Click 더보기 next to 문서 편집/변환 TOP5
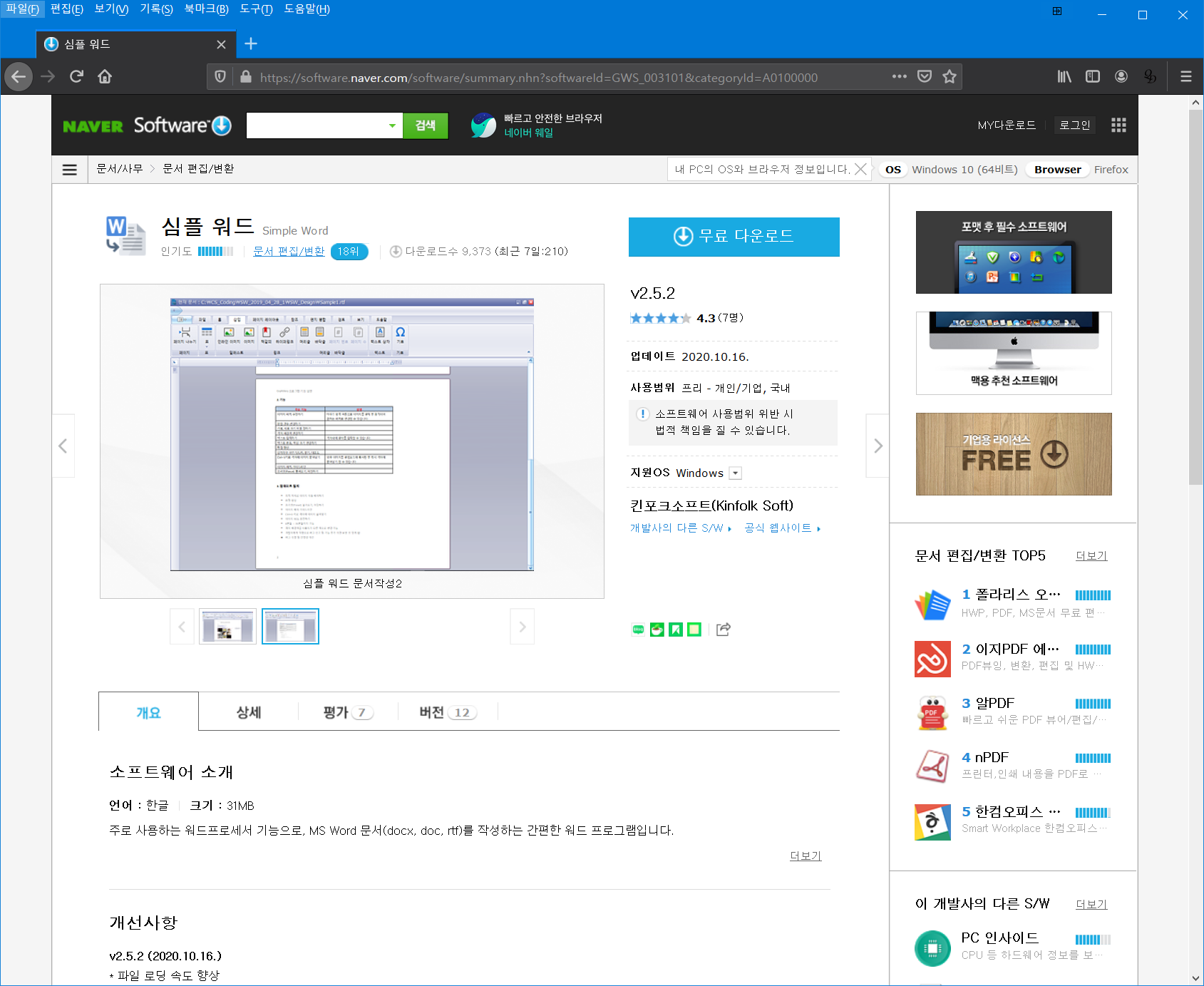This screenshot has height=986, width=1204. coord(1091,555)
